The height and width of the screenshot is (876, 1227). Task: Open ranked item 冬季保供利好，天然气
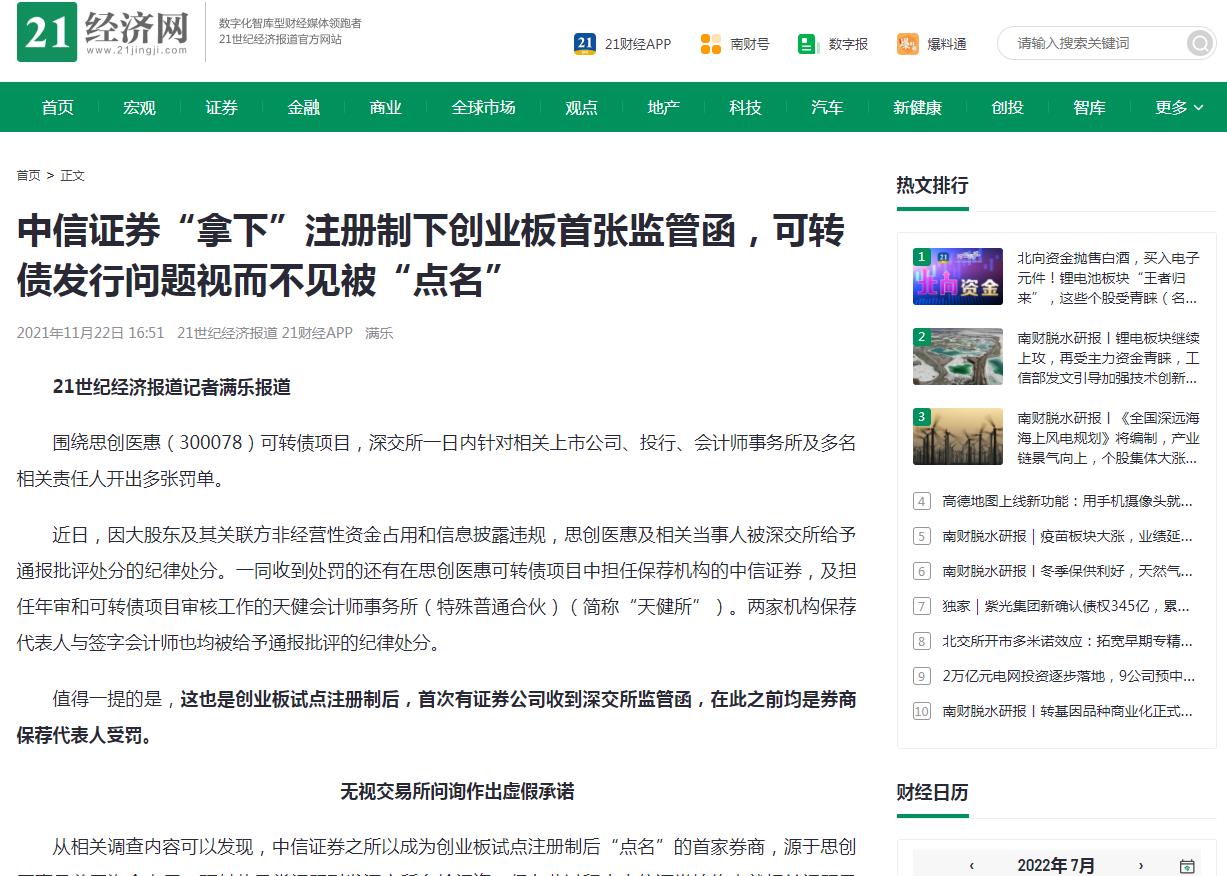pyautogui.click(x=1068, y=571)
